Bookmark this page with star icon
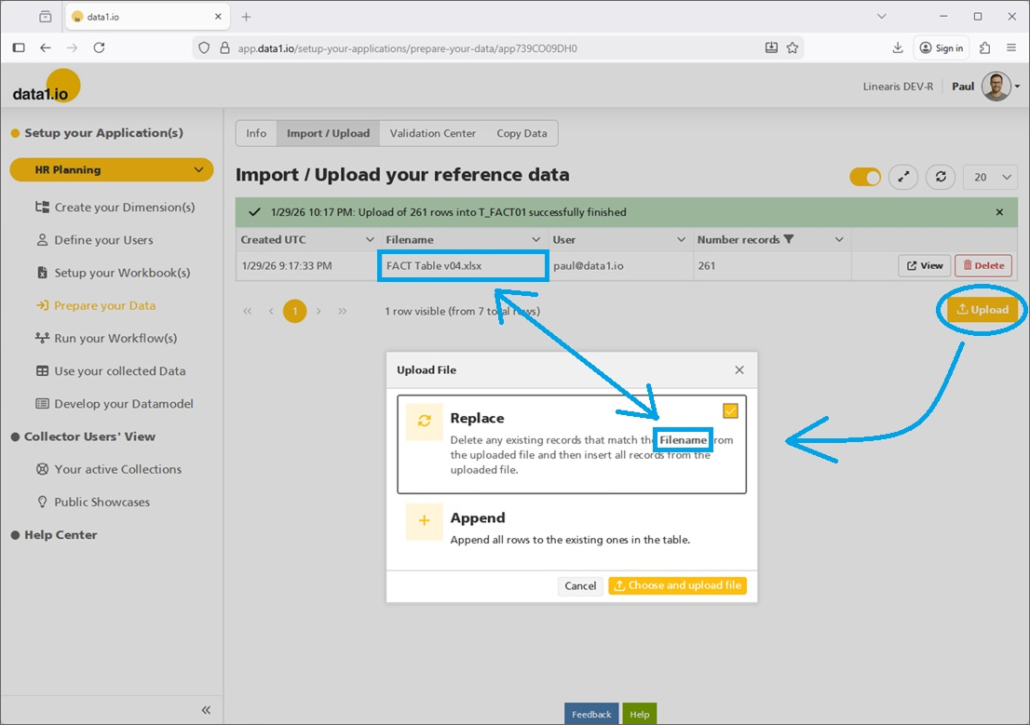Screen dimensions: 1030x725 [x=792, y=48]
